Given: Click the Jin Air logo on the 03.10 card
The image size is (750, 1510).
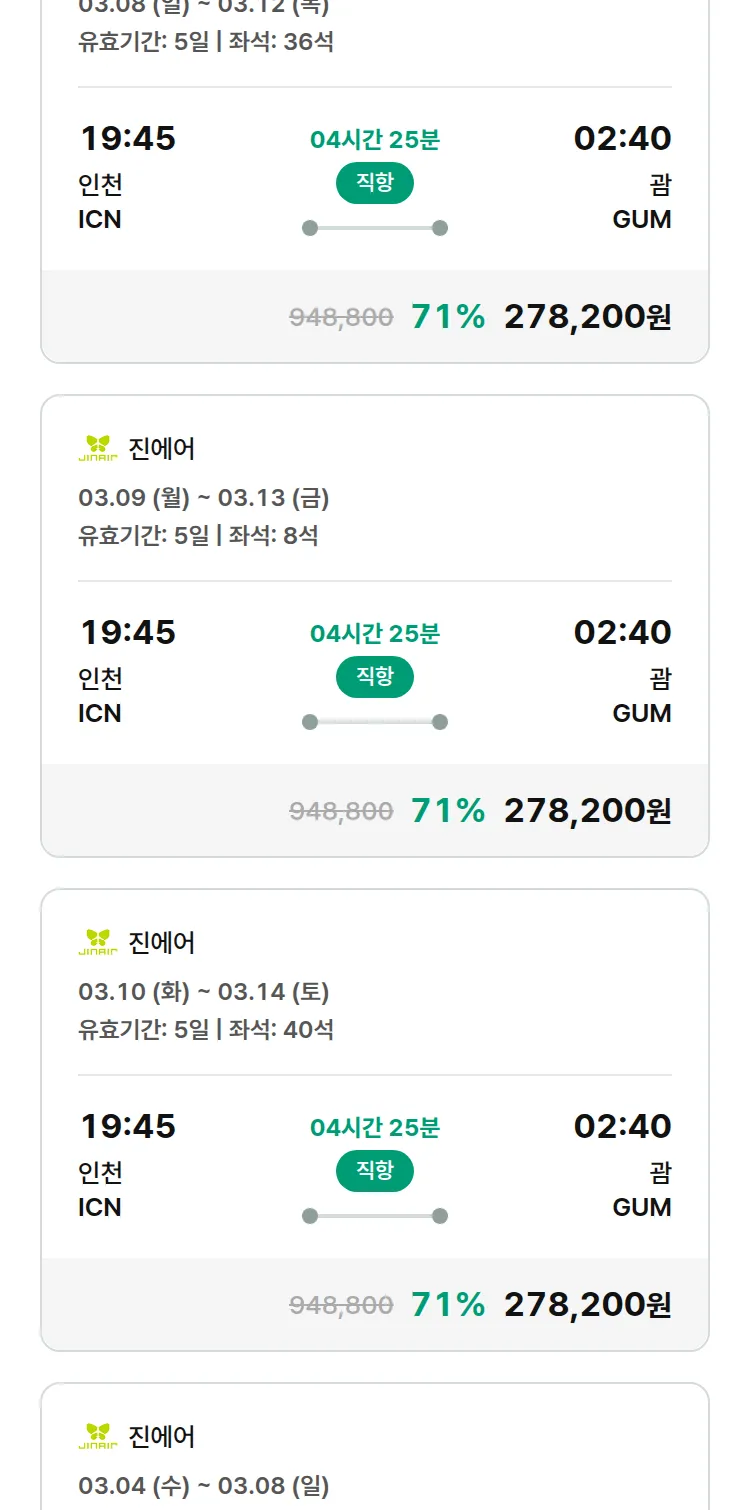Looking at the screenshot, I should [97, 943].
